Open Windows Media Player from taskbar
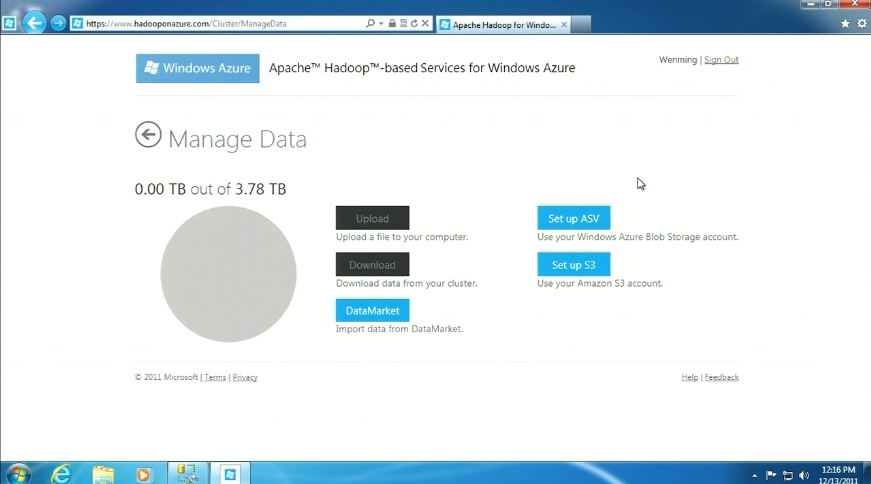Screen dimensions: 871x484 [x=143, y=474]
